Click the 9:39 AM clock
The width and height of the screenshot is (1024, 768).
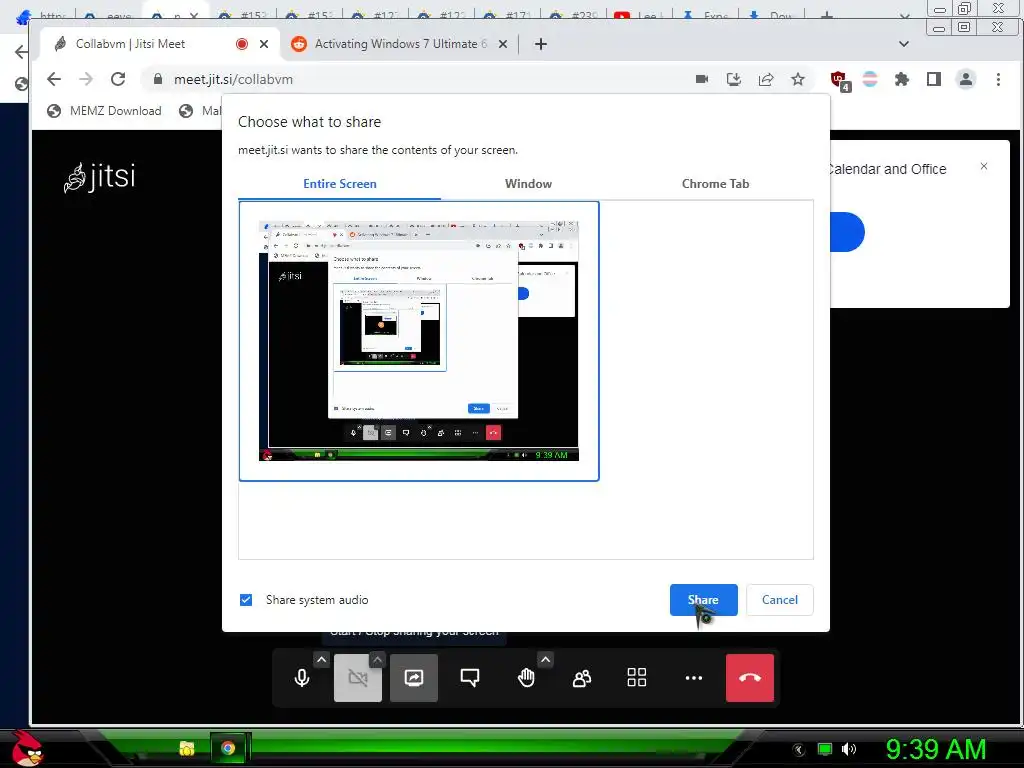click(x=935, y=749)
